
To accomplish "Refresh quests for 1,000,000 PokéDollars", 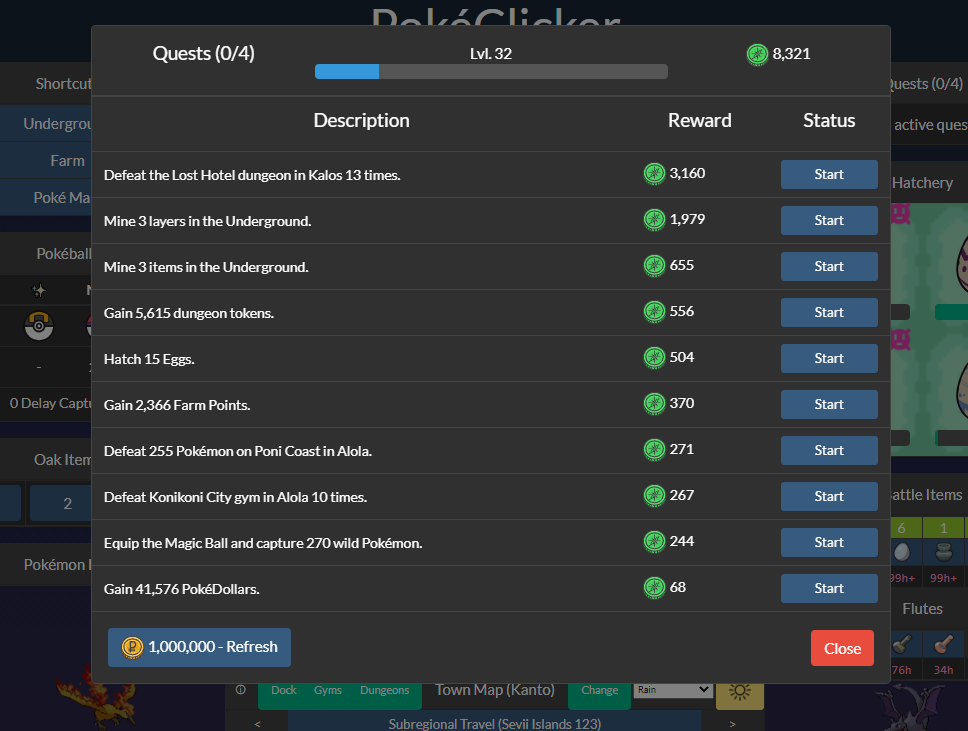I will (199, 647).
